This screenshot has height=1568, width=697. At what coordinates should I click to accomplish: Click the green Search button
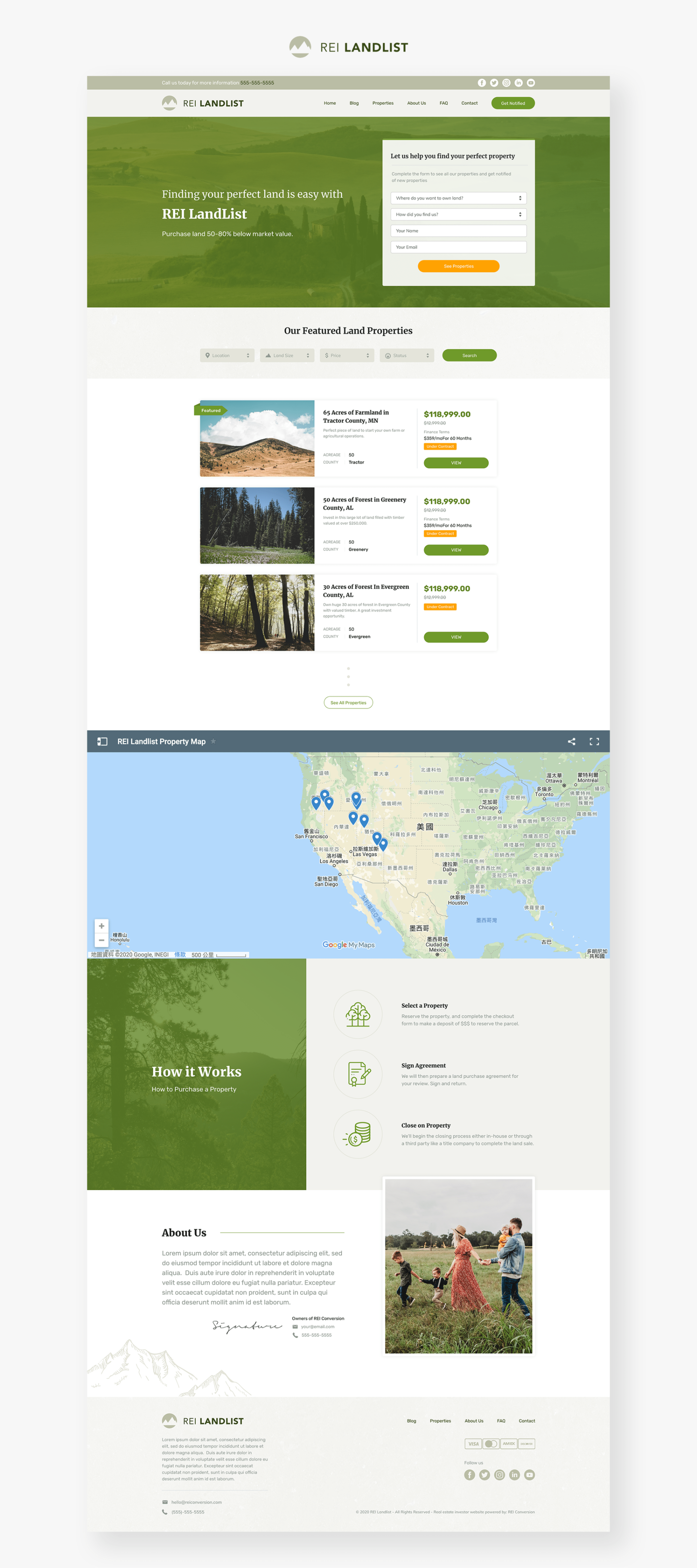coord(469,355)
